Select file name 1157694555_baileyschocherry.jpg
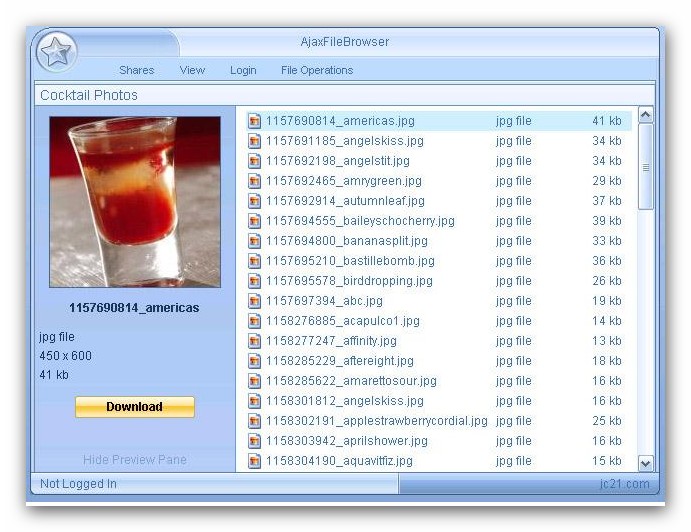This screenshot has height=532, width=691. (360, 221)
